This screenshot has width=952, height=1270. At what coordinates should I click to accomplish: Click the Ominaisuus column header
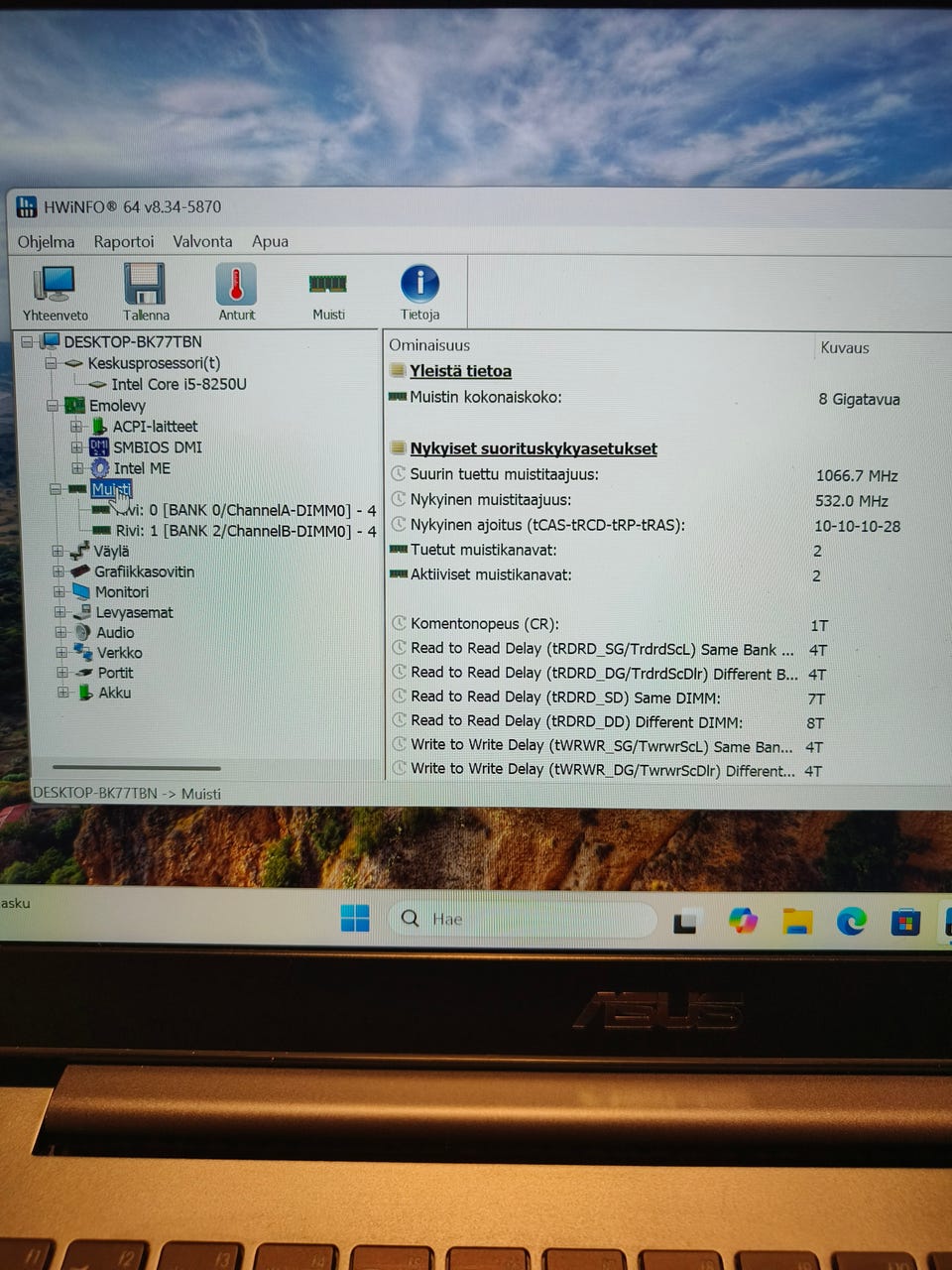(x=429, y=345)
